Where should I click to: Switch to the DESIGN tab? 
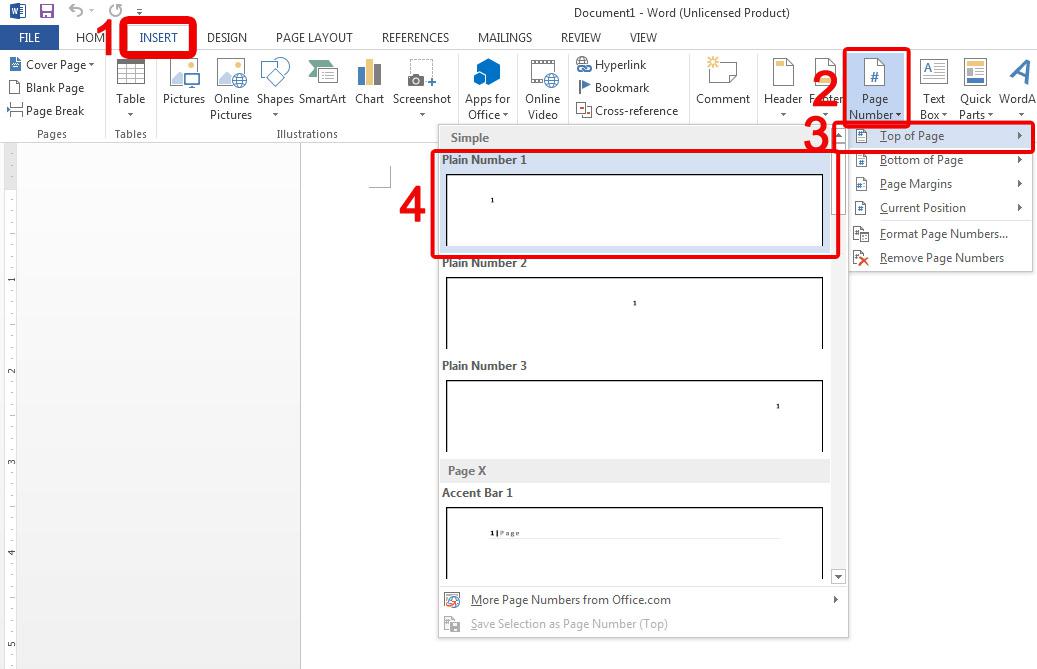pyautogui.click(x=227, y=38)
